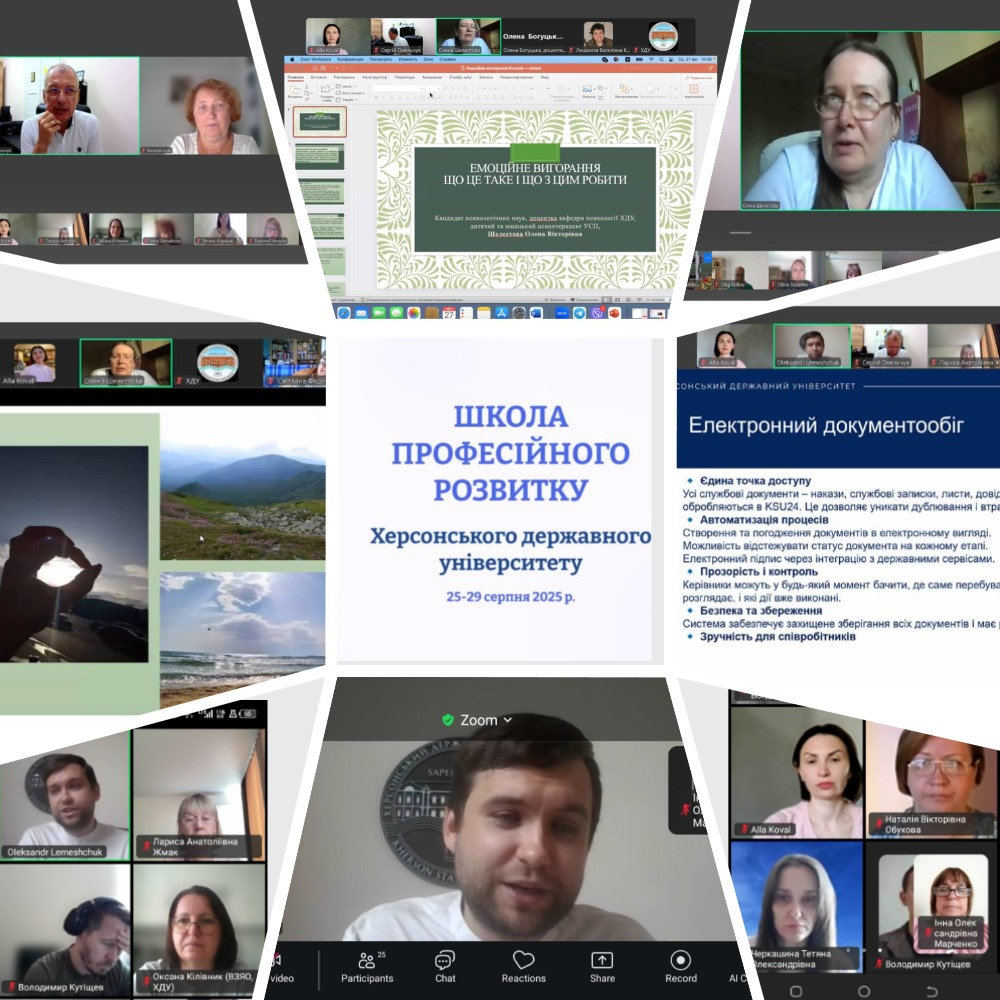Adjust the PowerPoint zoom slider in status bar

pos(656,300)
